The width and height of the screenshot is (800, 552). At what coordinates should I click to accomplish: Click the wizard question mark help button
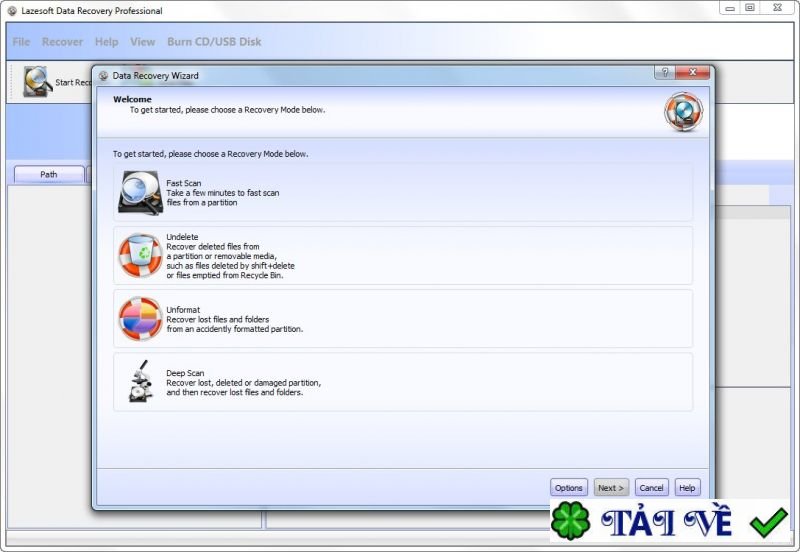click(664, 72)
